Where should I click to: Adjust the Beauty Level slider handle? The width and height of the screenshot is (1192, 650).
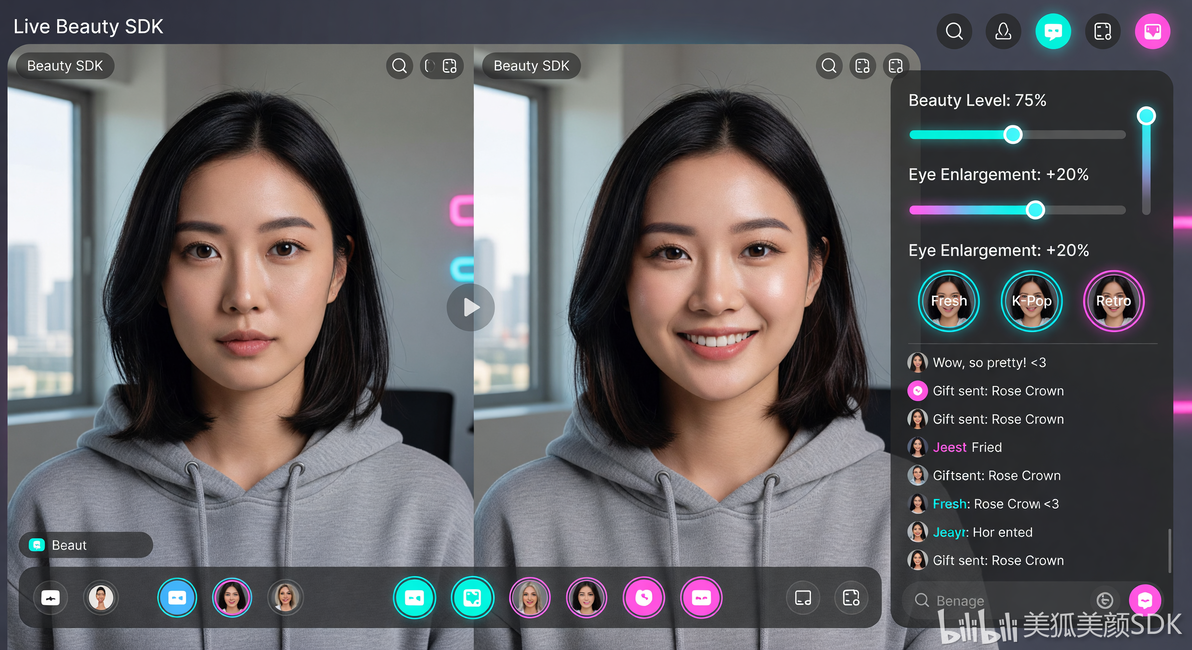pyautogui.click(x=1013, y=135)
